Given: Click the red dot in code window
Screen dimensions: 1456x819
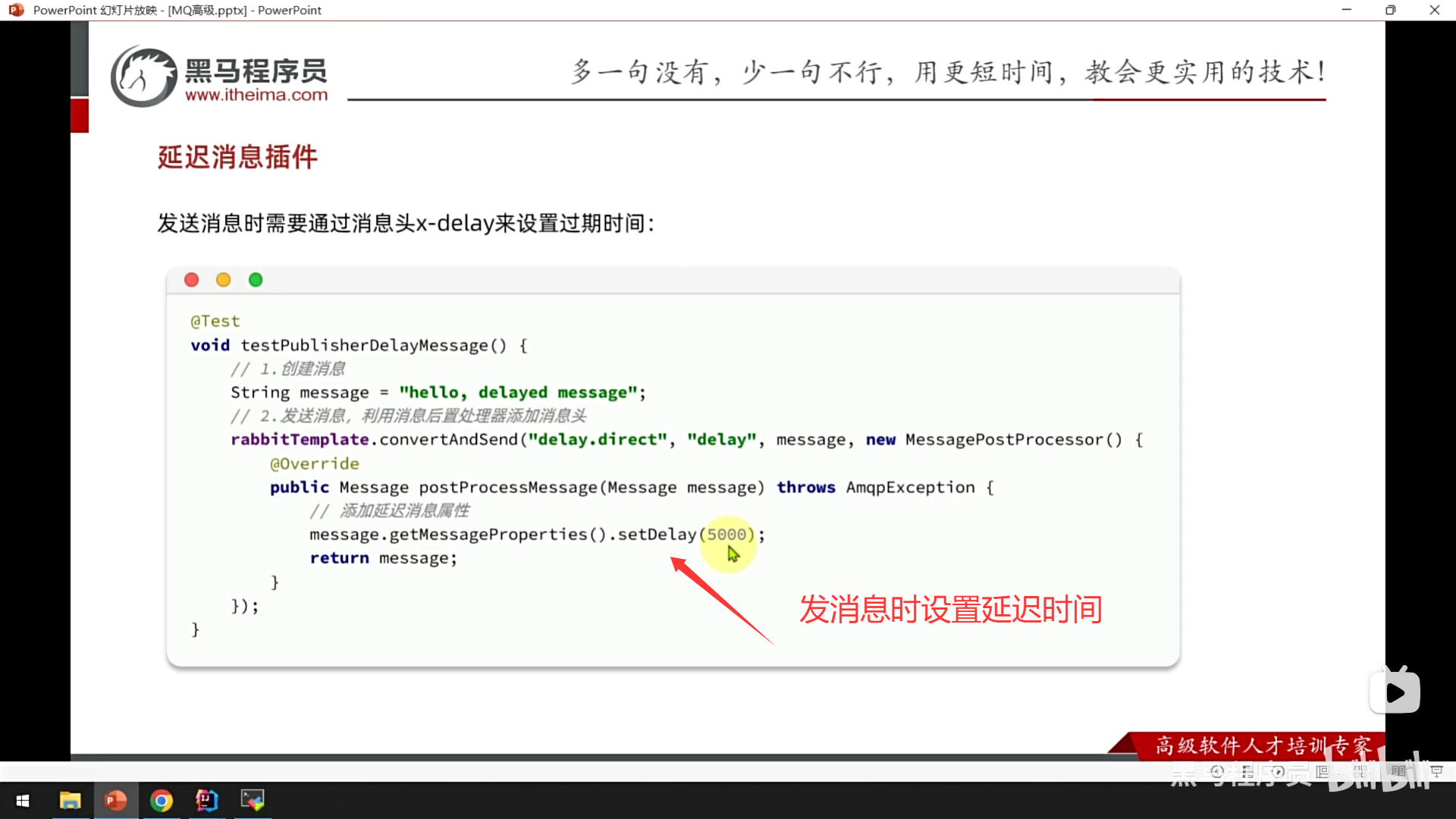Looking at the screenshot, I should pos(191,280).
